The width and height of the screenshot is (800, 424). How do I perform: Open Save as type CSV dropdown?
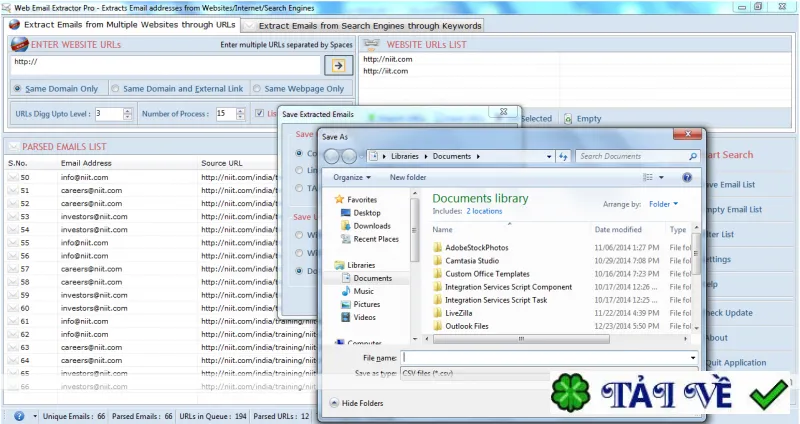coord(549,373)
